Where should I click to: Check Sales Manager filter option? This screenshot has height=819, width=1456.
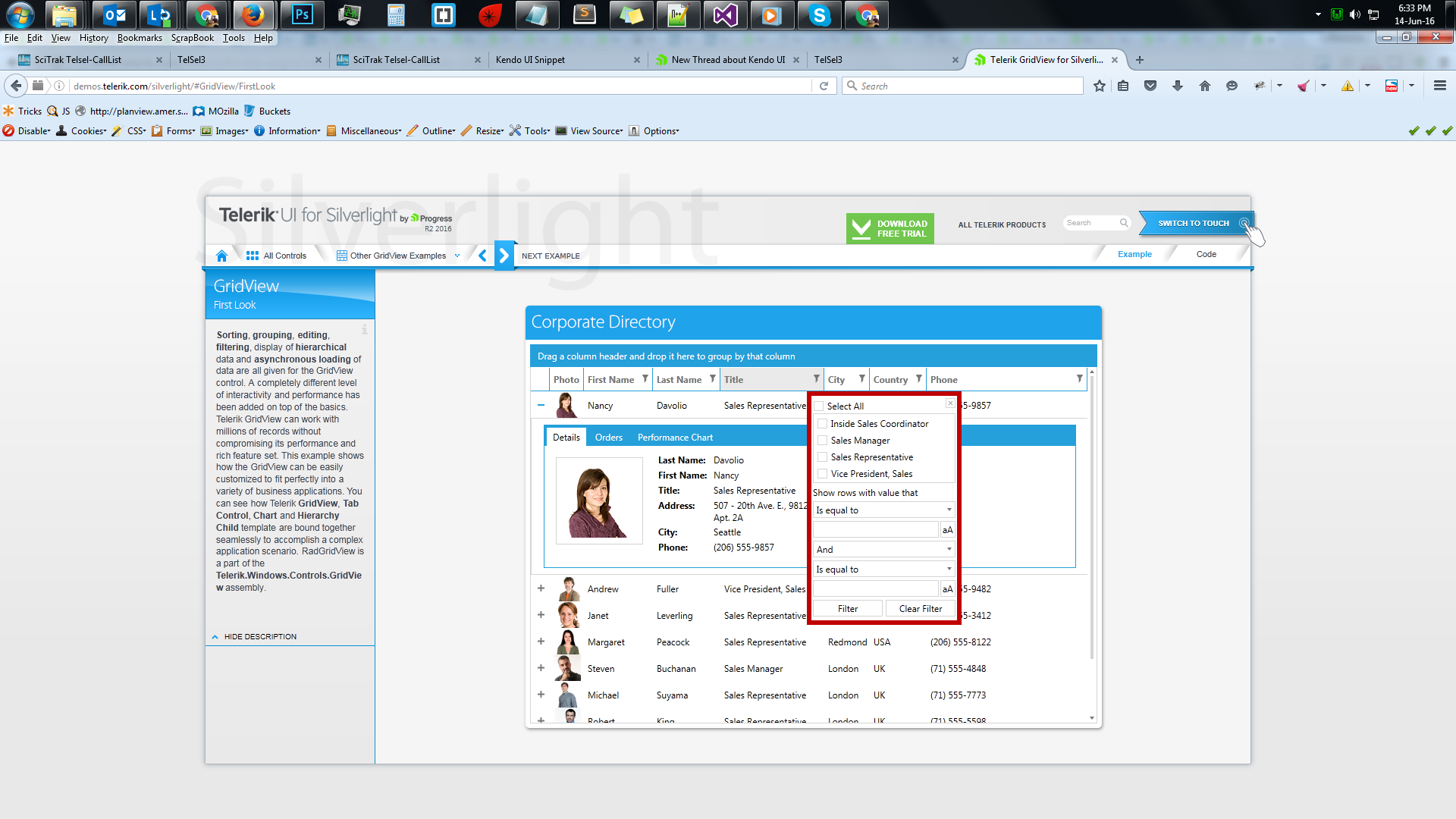pos(823,441)
